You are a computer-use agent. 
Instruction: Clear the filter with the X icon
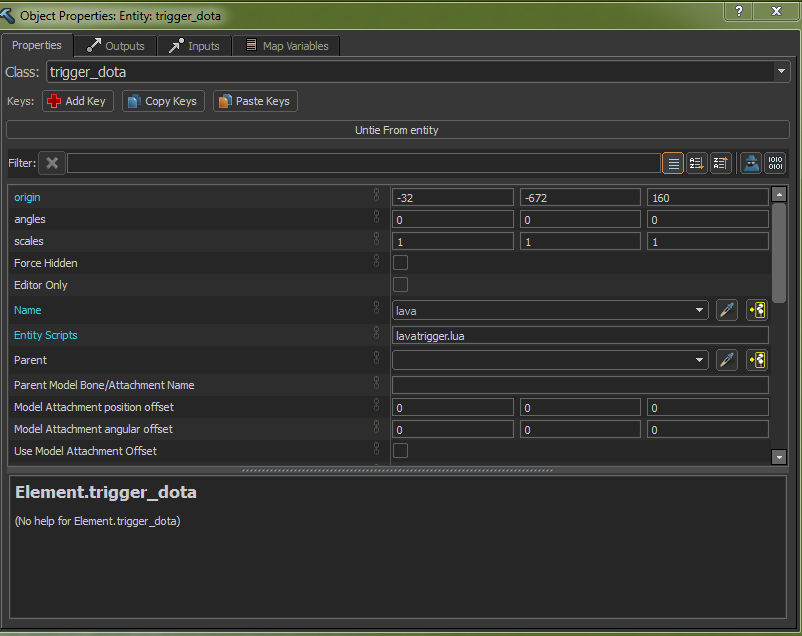tap(52, 163)
